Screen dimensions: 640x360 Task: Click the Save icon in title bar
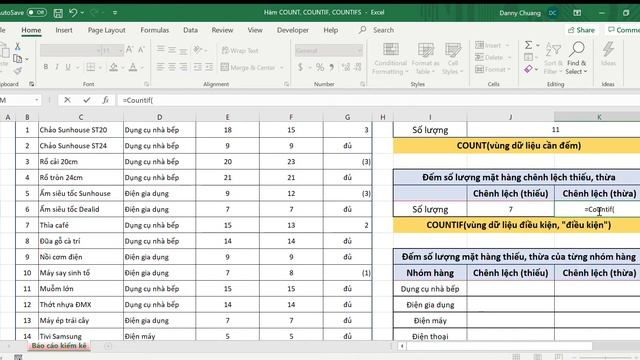58,13
